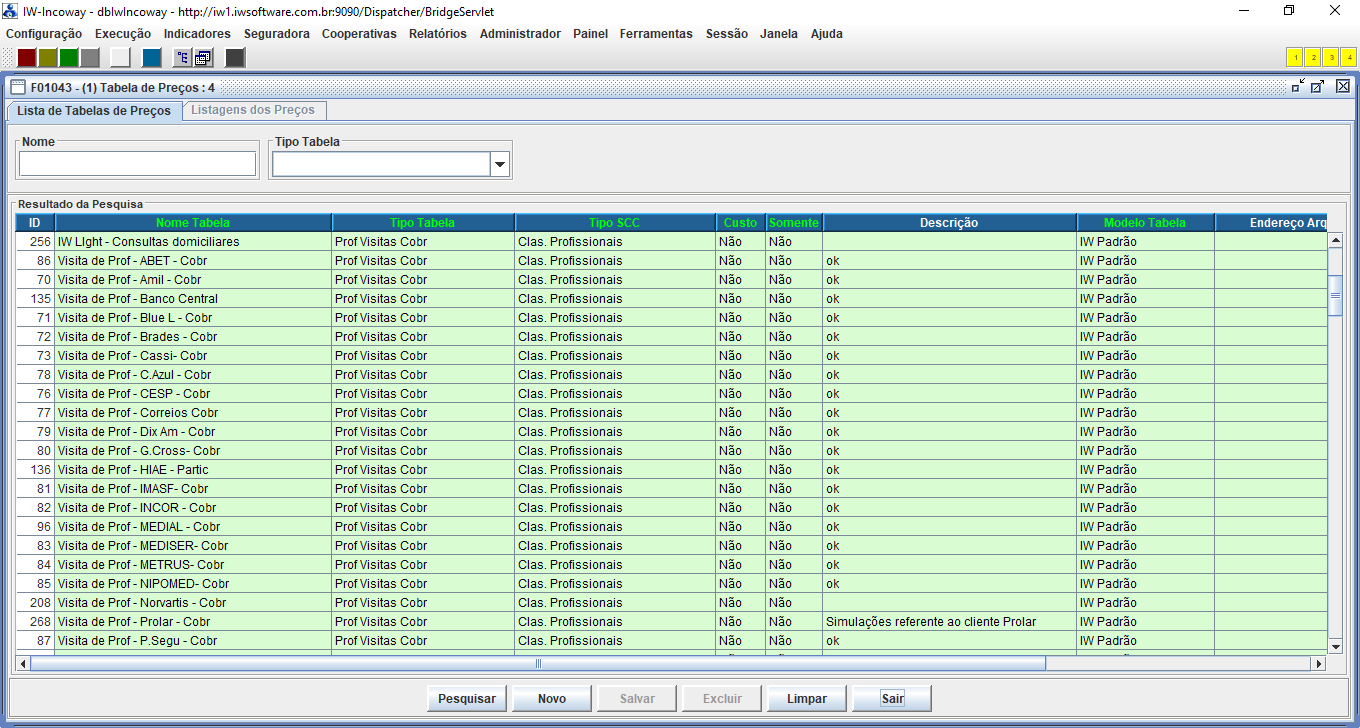Image resolution: width=1360 pixels, height=728 pixels.
Task: Select yellow workspace button 2
Action: point(1313,57)
